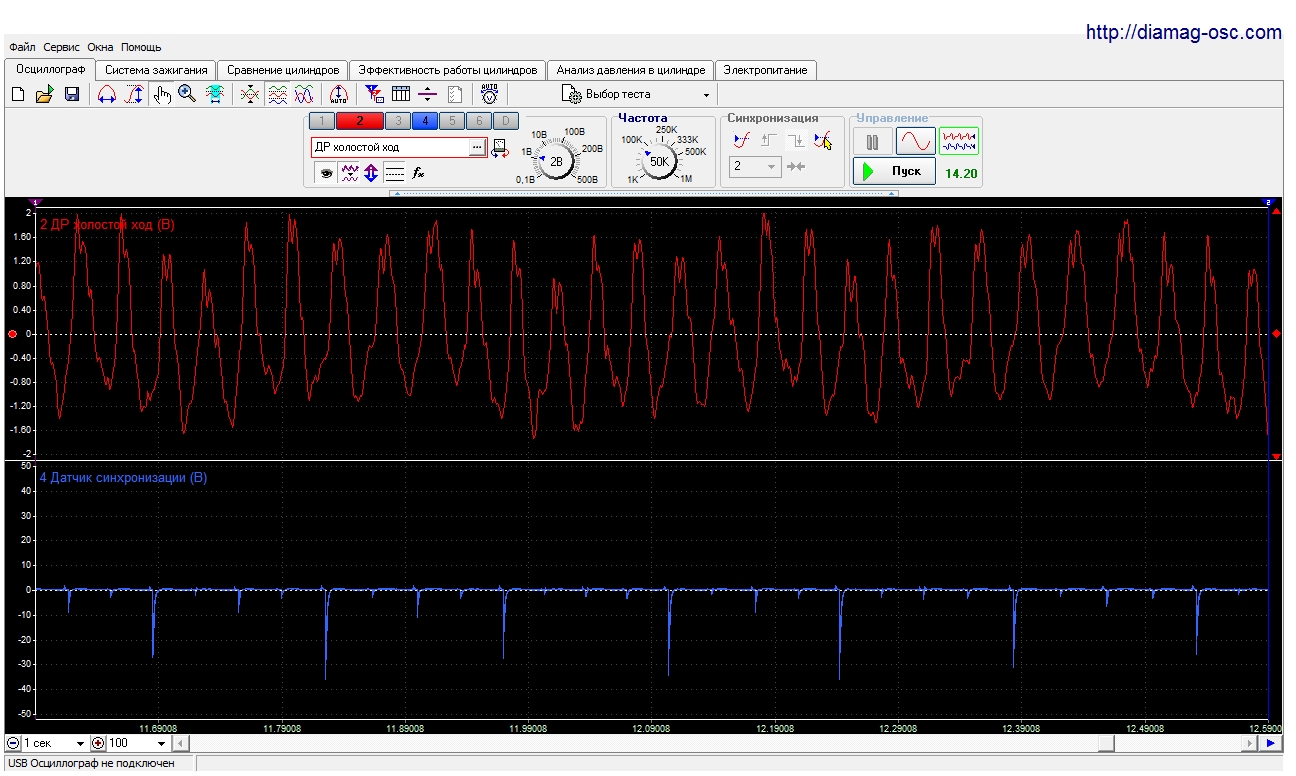The width and height of the screenshot is (1296, 776).
Task: Open the table grid view icon
Action: coord(401,94)
